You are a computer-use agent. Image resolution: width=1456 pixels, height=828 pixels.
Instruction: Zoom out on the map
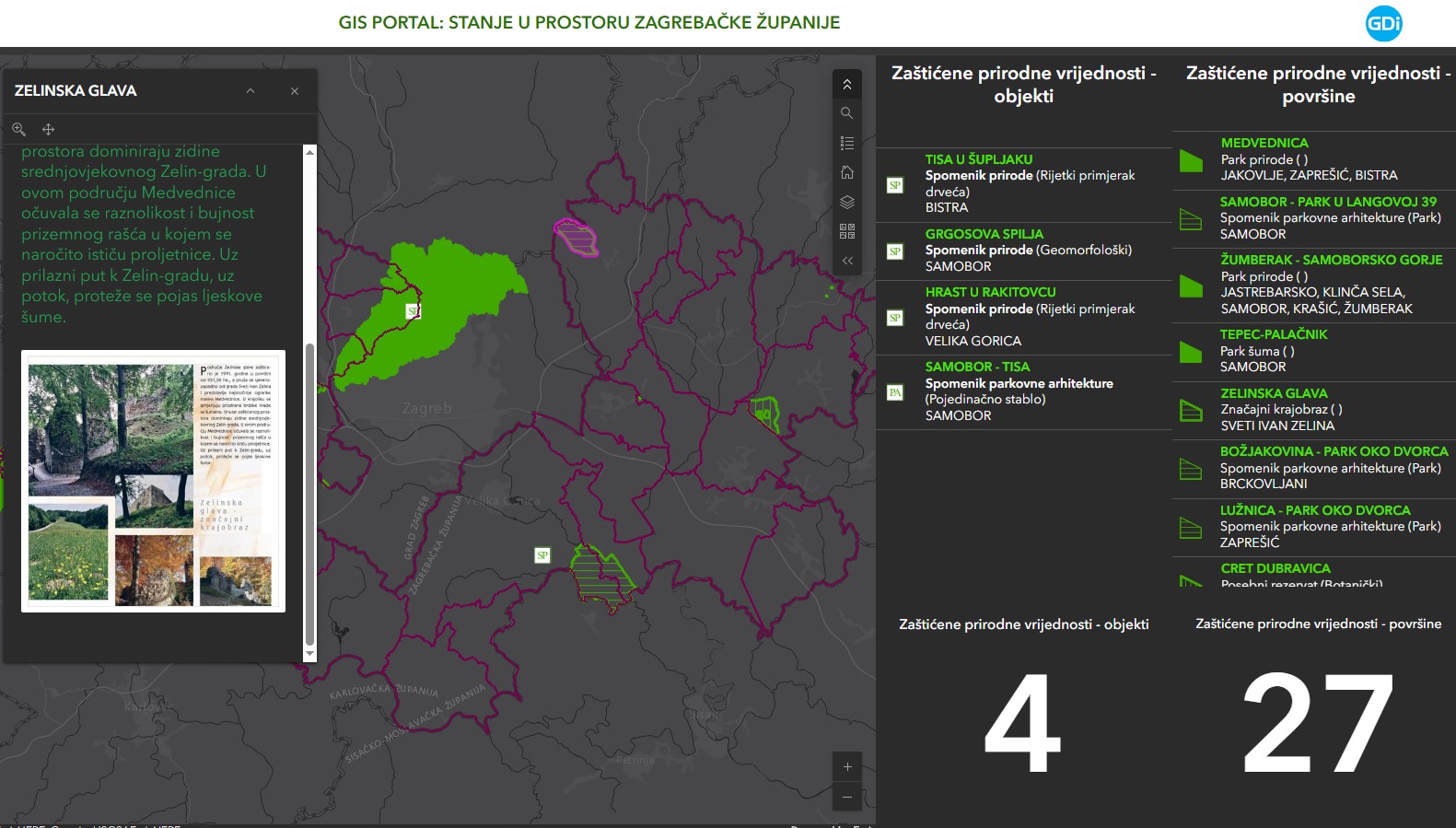click(847, 797)
